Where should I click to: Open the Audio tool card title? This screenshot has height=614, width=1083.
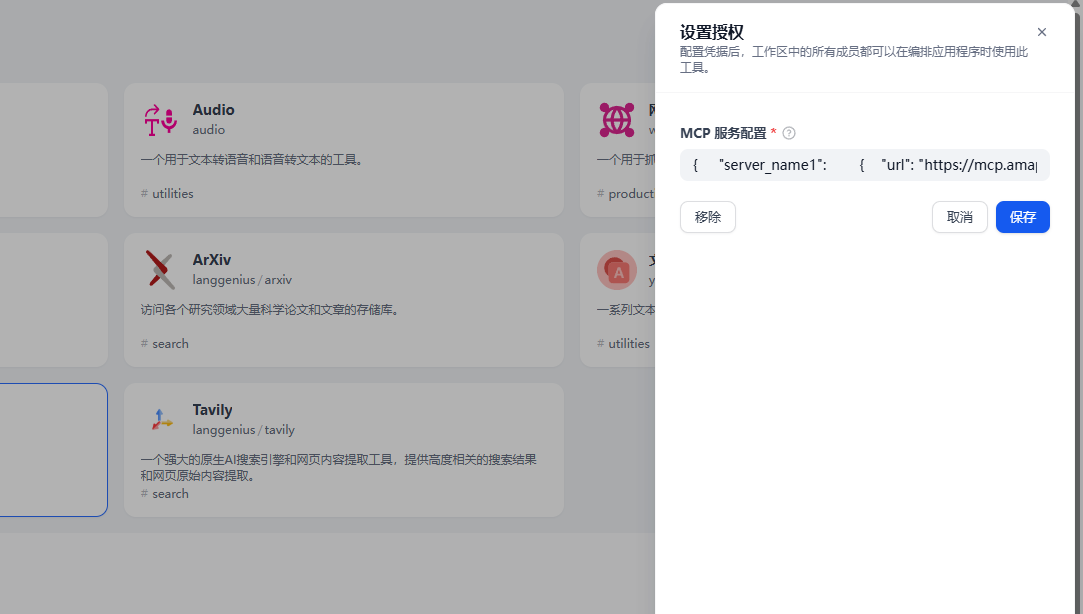[213, 110]
